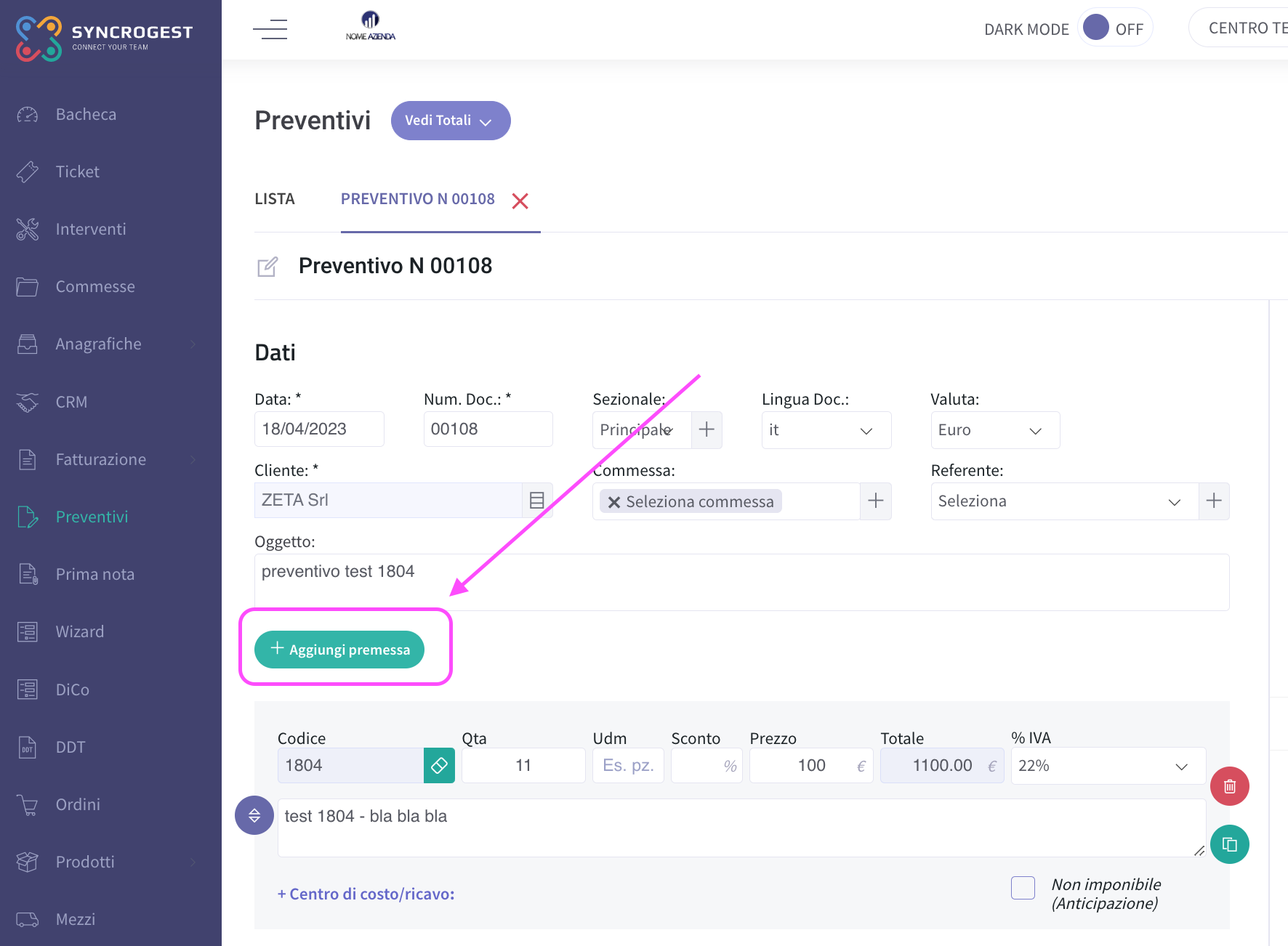Open the Valuta Euro dropdown

click(995, 430)
